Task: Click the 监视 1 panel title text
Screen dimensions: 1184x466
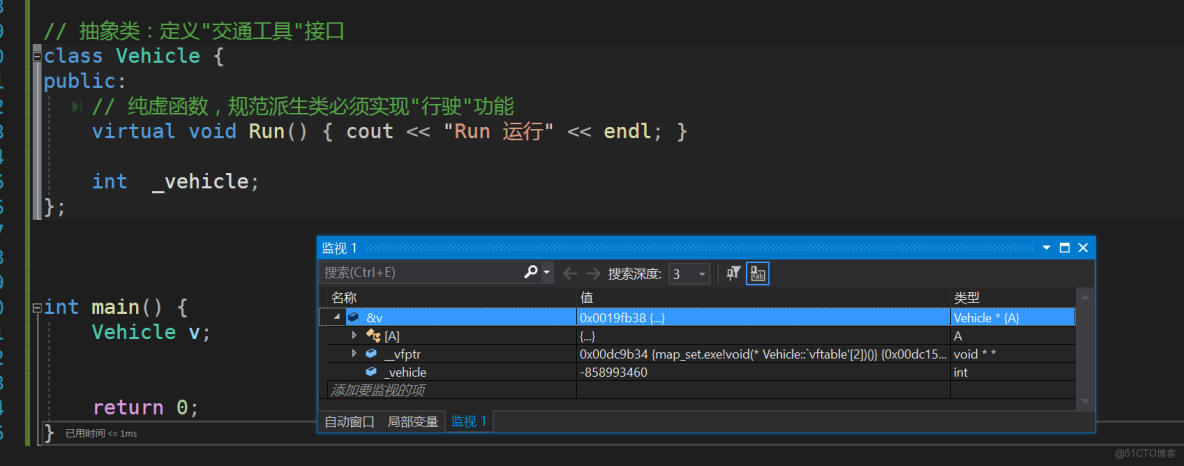Action: click(x=339, y=248)
